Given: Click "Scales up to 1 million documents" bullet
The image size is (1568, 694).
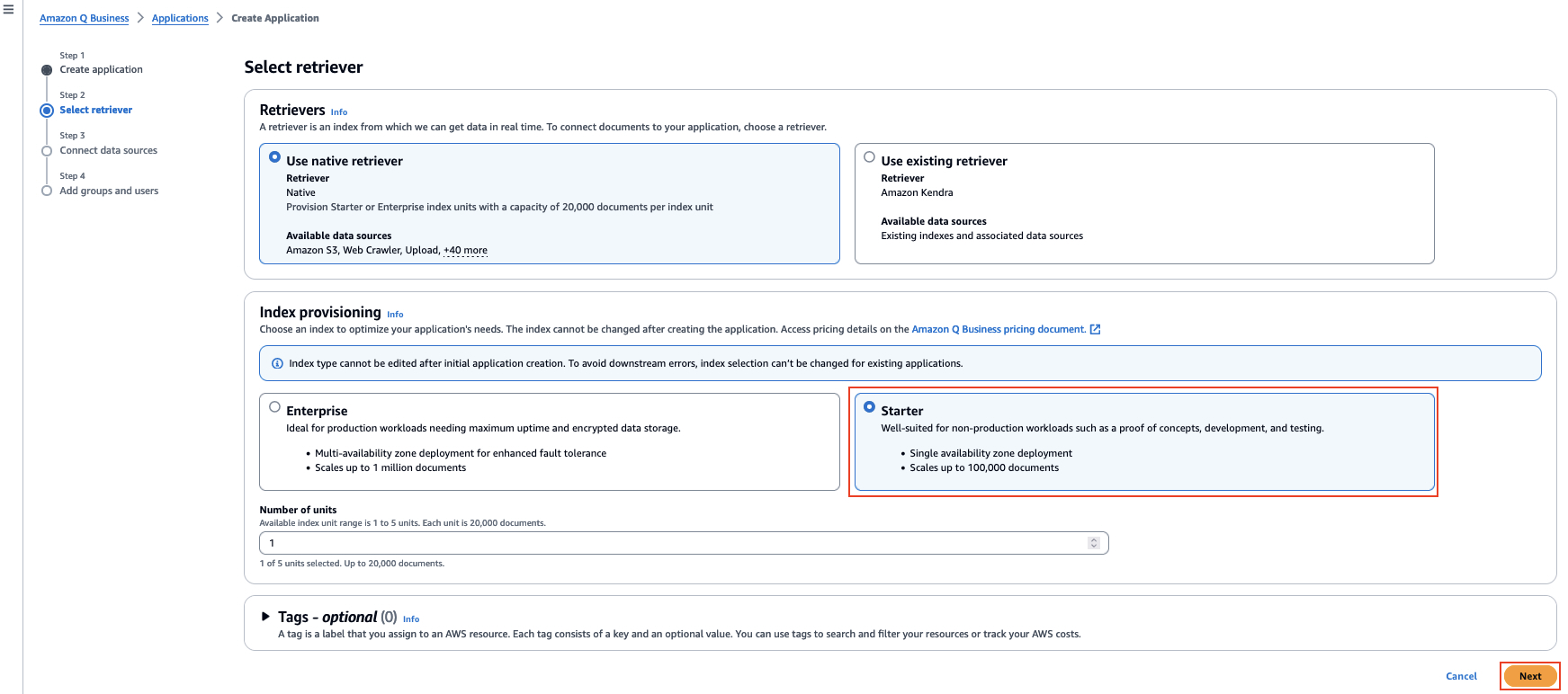Looking at the screenshot, I should [390, 467].
